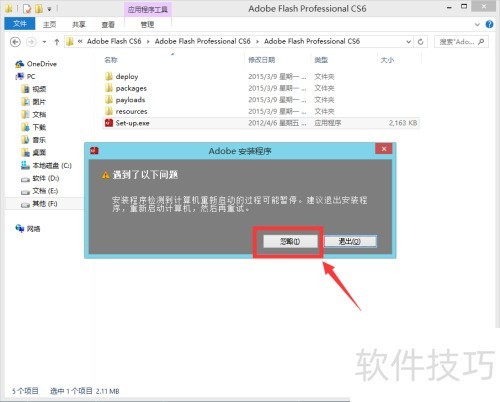Click the Set-up.exe application icon
500x402 pixels.
109,123
